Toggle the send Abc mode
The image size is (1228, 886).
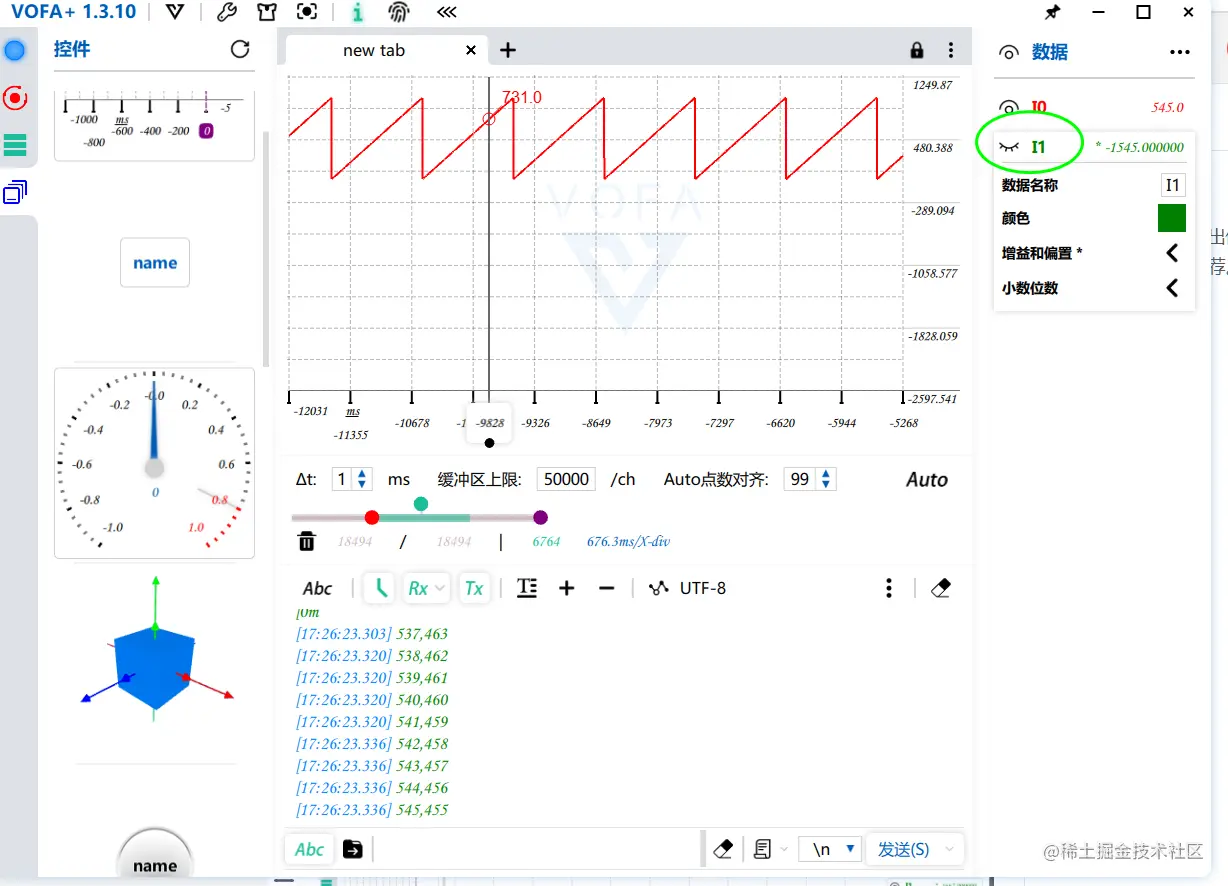[x=309, y=849]
